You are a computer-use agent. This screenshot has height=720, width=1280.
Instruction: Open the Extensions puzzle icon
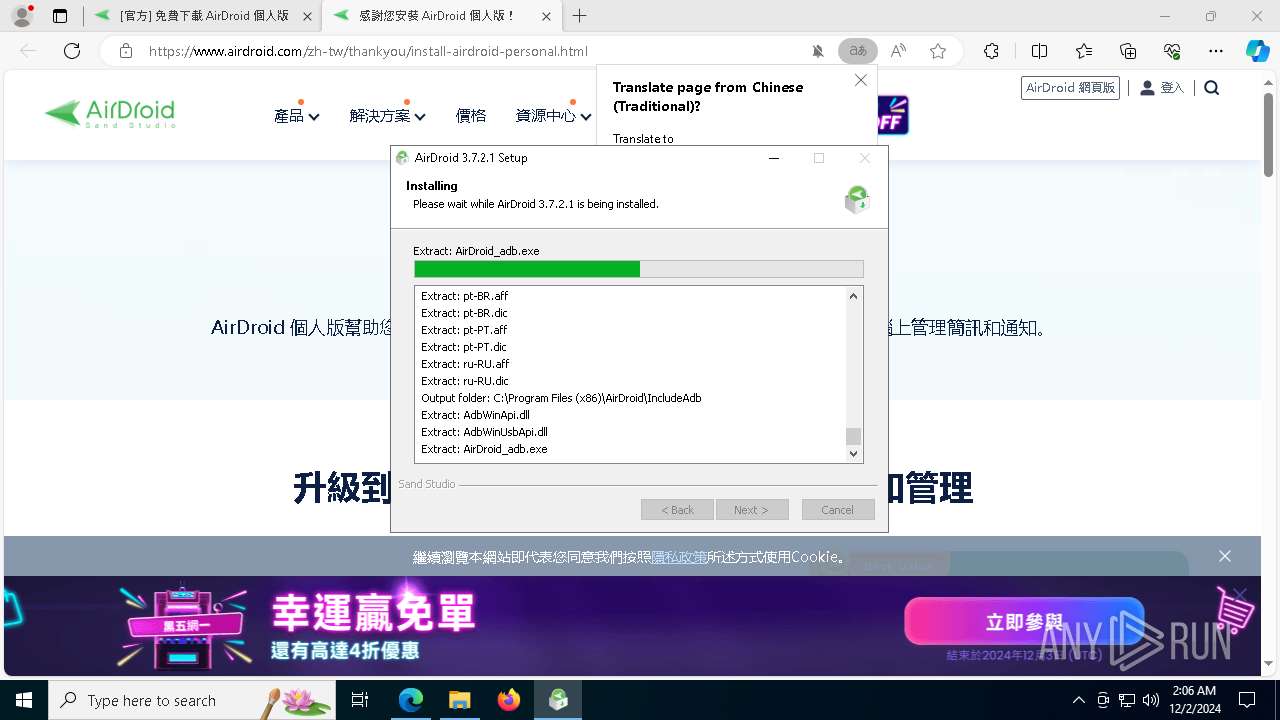pos(991,51)
